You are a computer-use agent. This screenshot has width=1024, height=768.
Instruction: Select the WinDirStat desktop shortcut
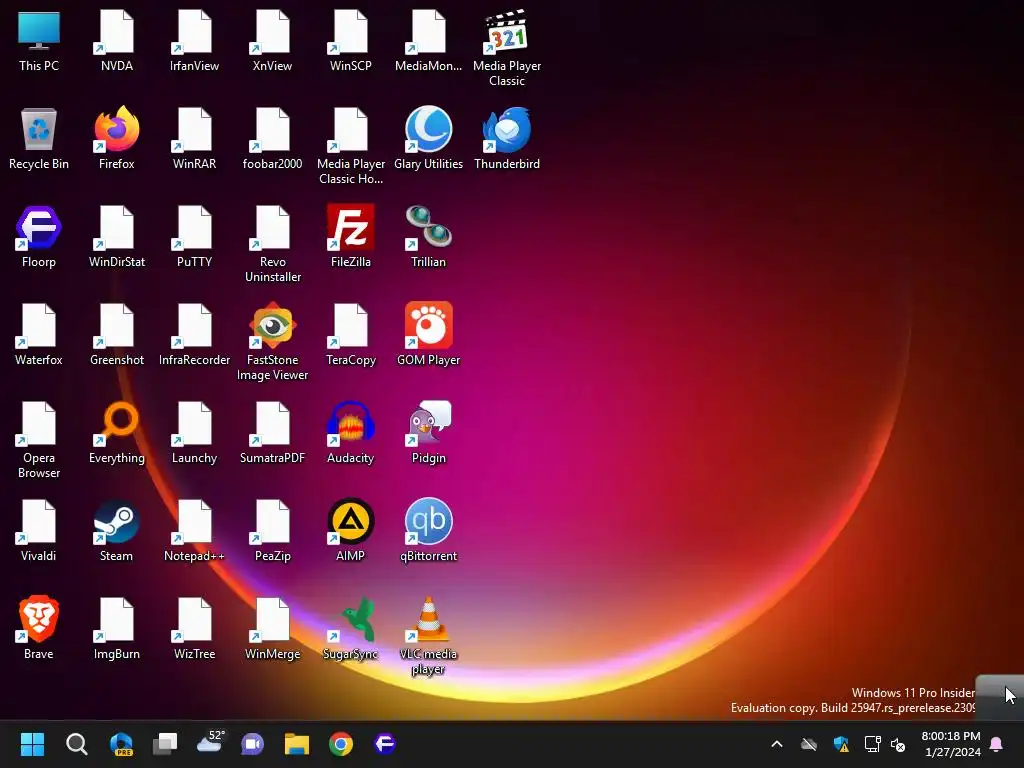(116, 237)
